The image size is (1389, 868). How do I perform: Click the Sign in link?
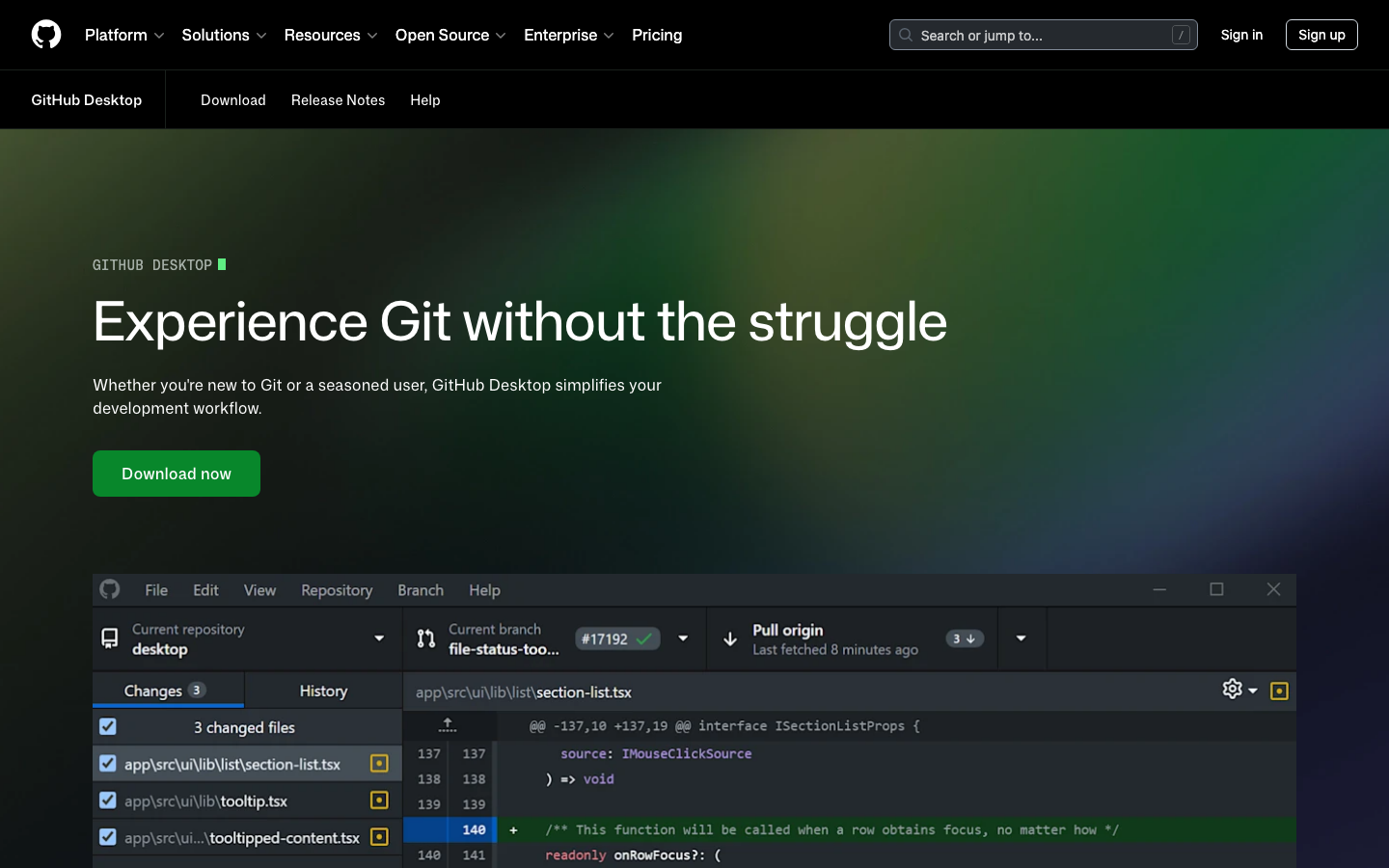pos(1241,35)
